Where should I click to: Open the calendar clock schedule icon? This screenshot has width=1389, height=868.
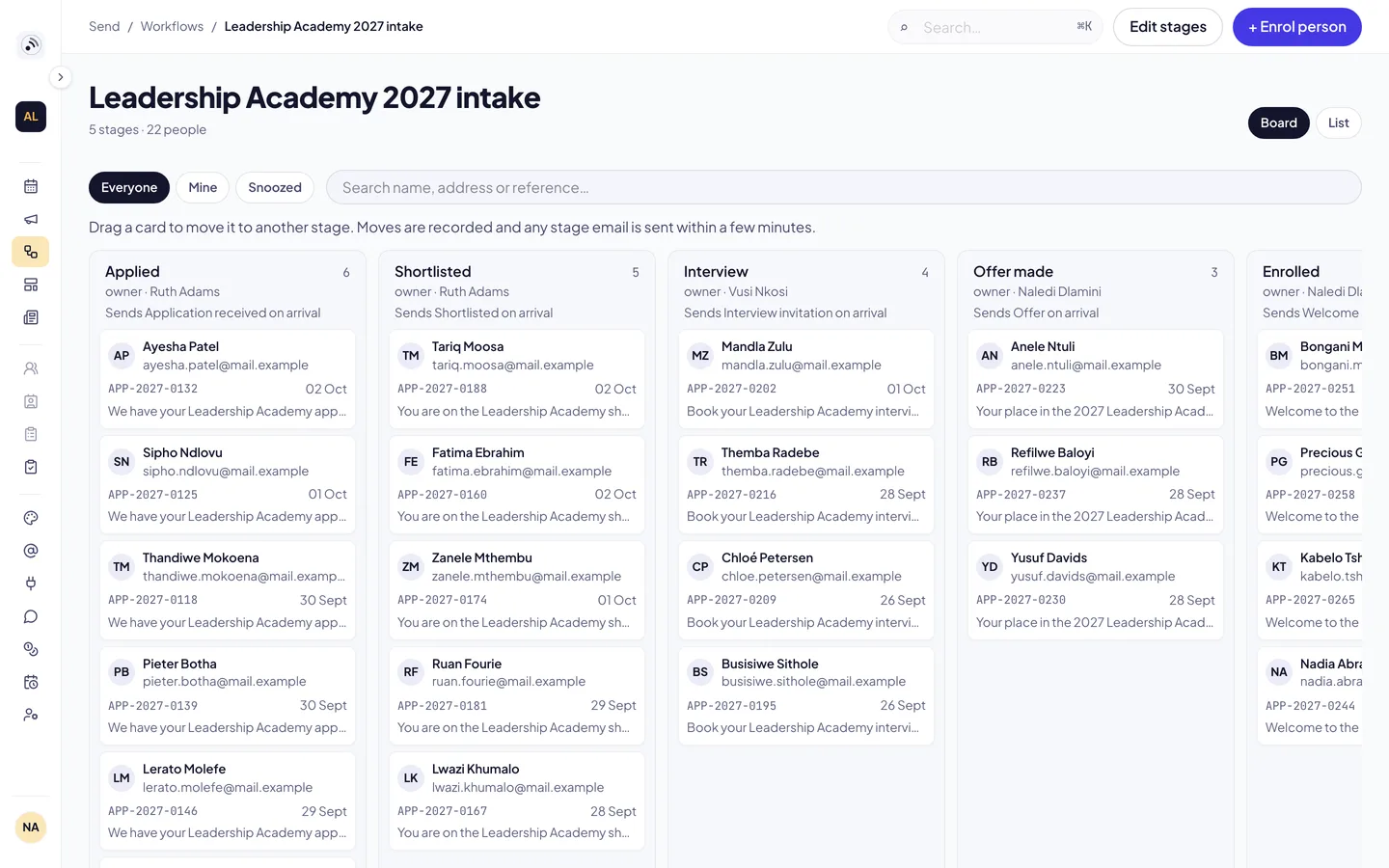click(x=31, y=682)
